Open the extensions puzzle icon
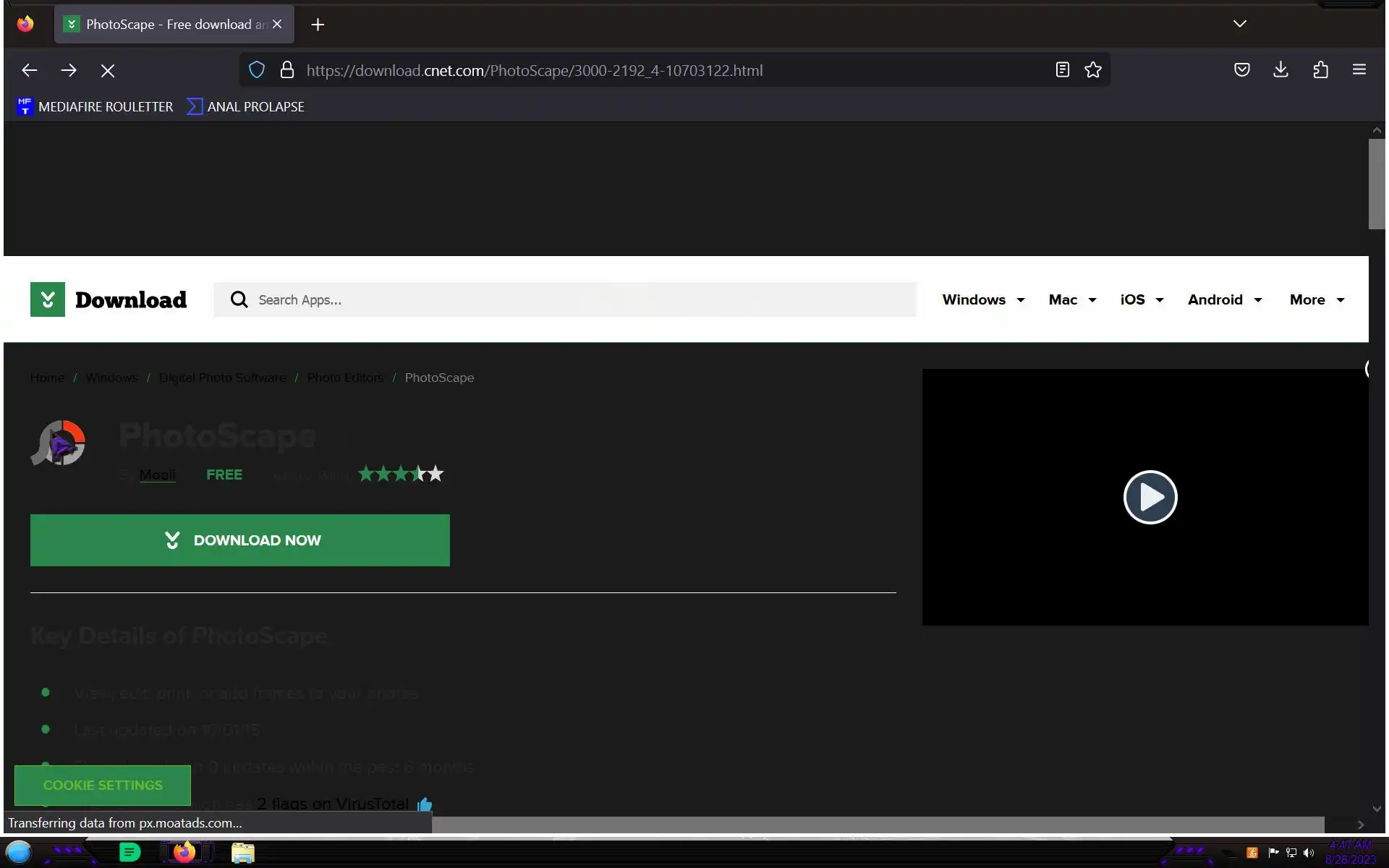Image resolution: width=1389 pixels, height=868 pixels. 1320,70
